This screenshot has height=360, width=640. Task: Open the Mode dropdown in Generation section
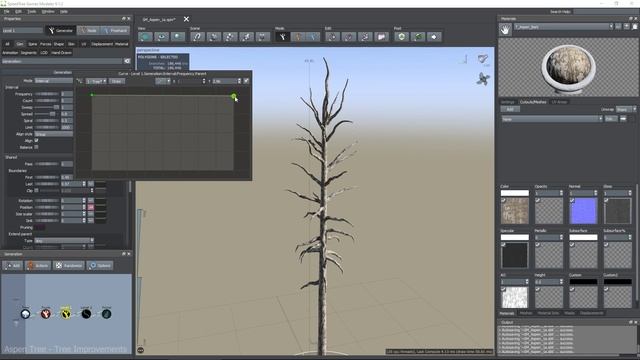click(x=53, y=81)
